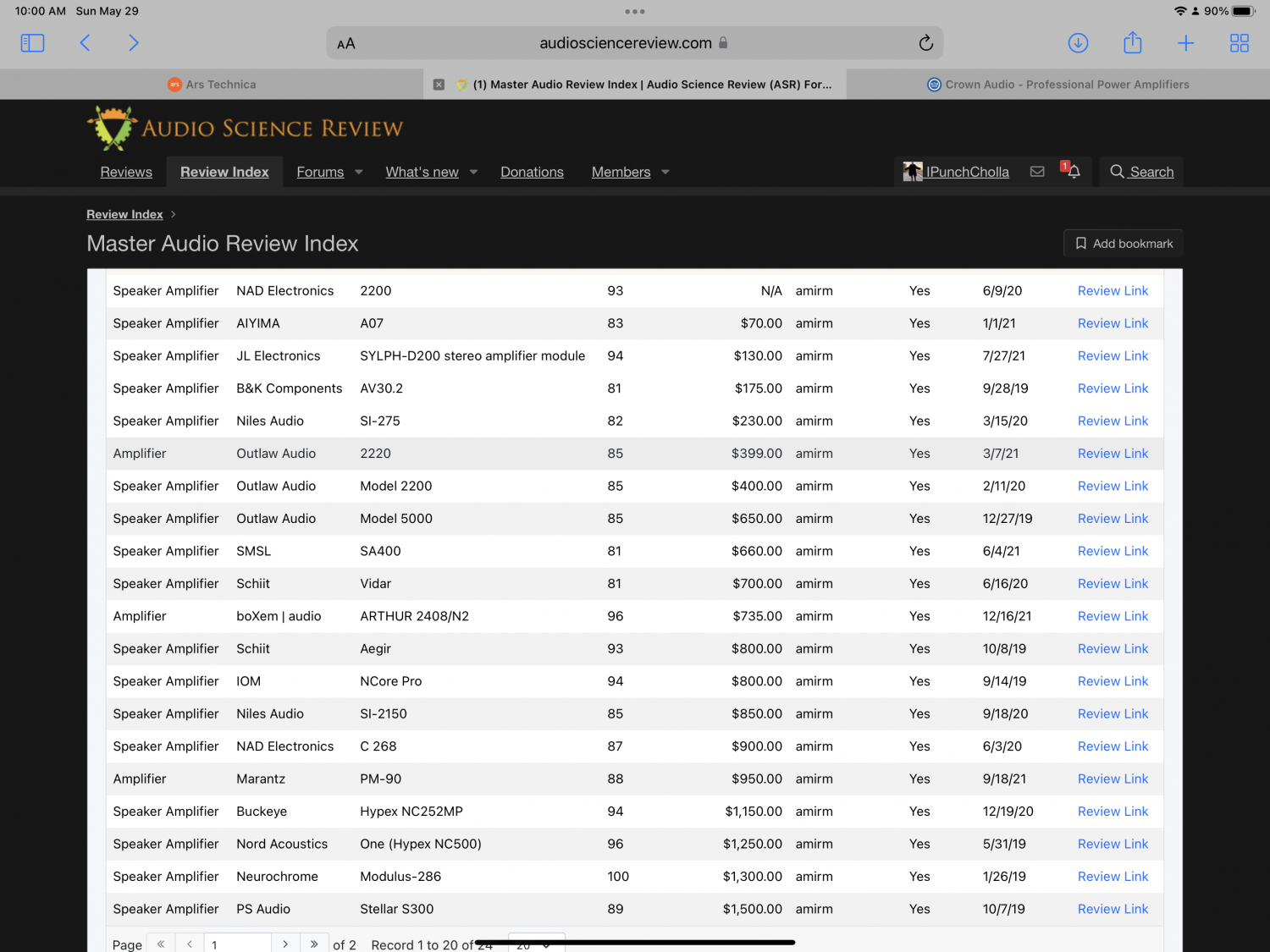Click the '12/27/19' date cell
This screenshot has width=1270, height=952.
(x=1008, y=519)
